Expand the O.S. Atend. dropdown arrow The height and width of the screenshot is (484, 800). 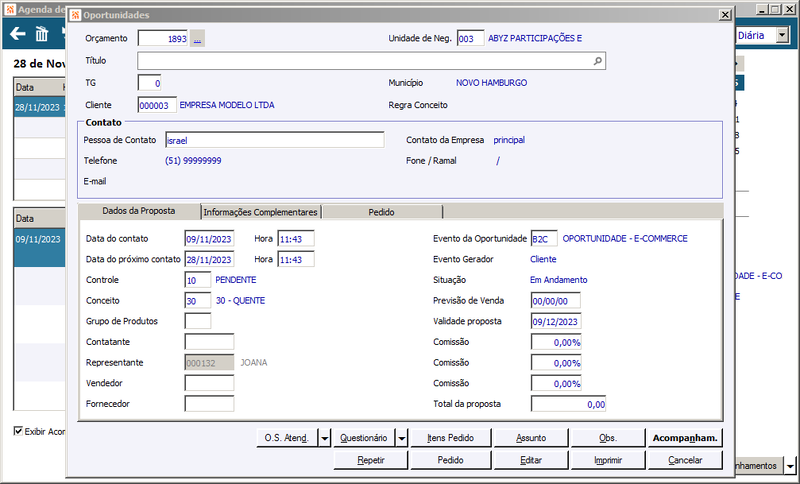pyautogui.click(x=324, y=438)
